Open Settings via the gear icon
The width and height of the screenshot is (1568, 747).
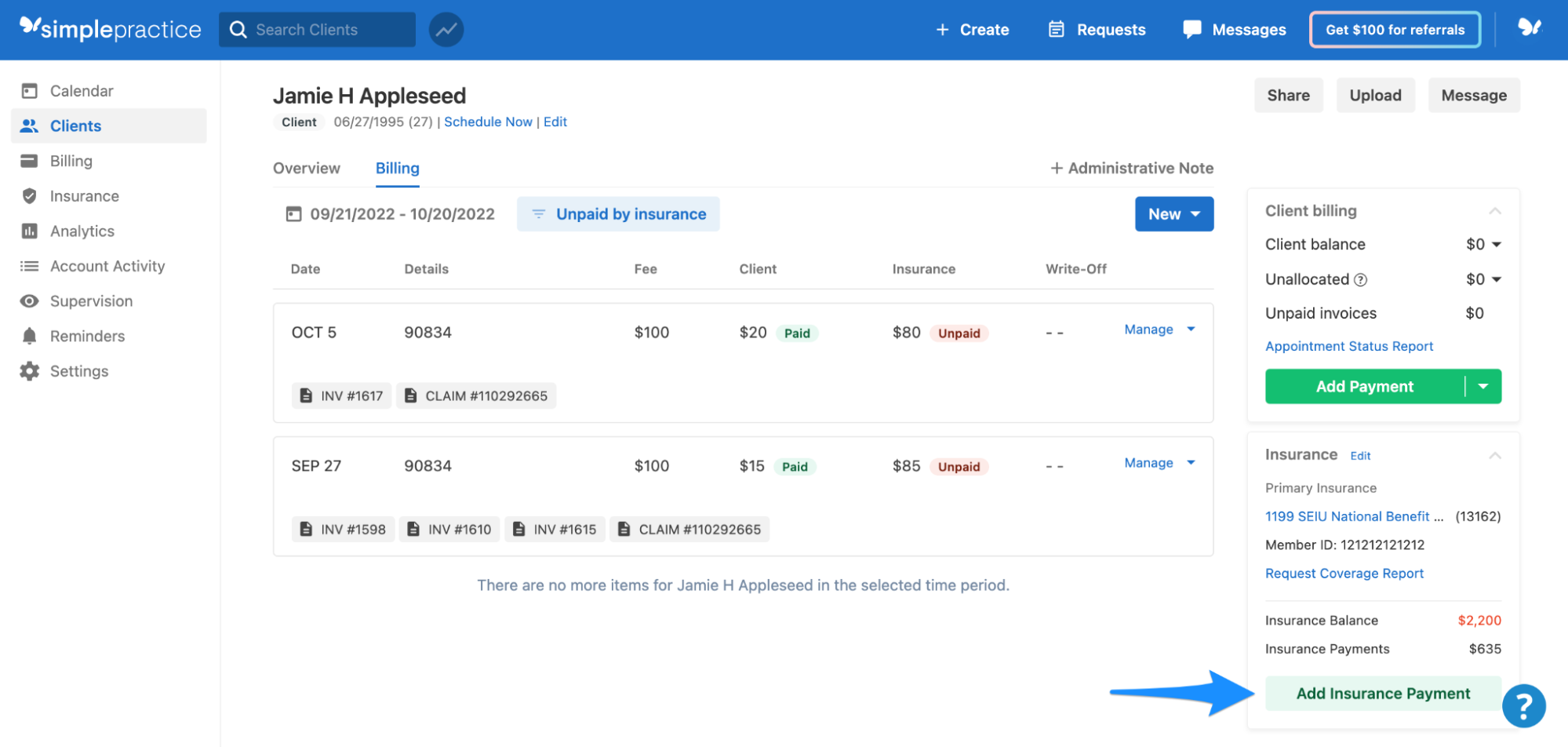pyautogui.click(x=29, y=370)
